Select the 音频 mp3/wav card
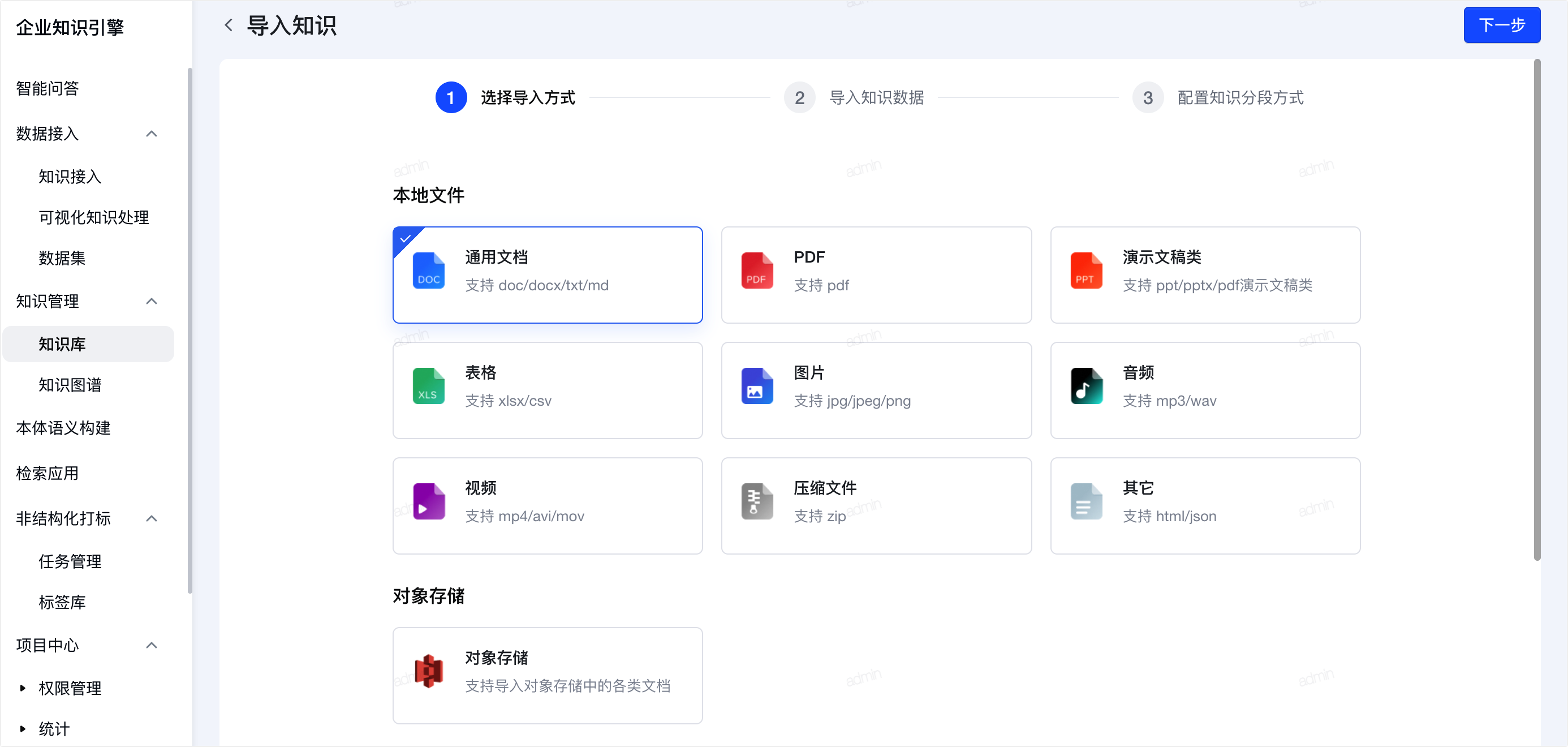This screenshot has height=747, width=1568. [x=1205, y=390]
